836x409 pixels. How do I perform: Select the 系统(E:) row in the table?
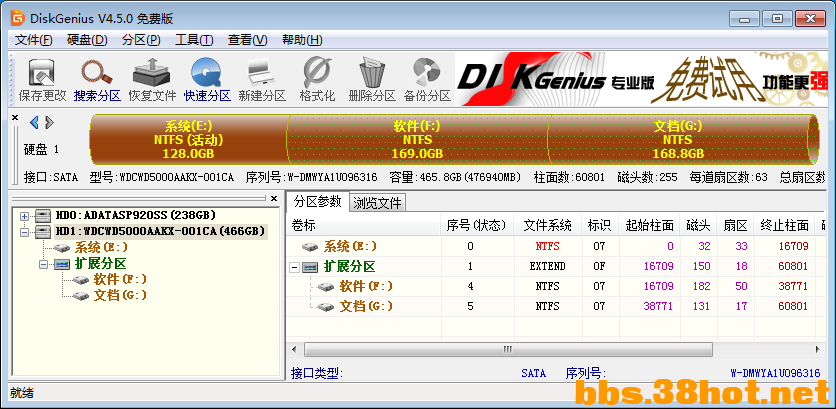click(556, 246)
